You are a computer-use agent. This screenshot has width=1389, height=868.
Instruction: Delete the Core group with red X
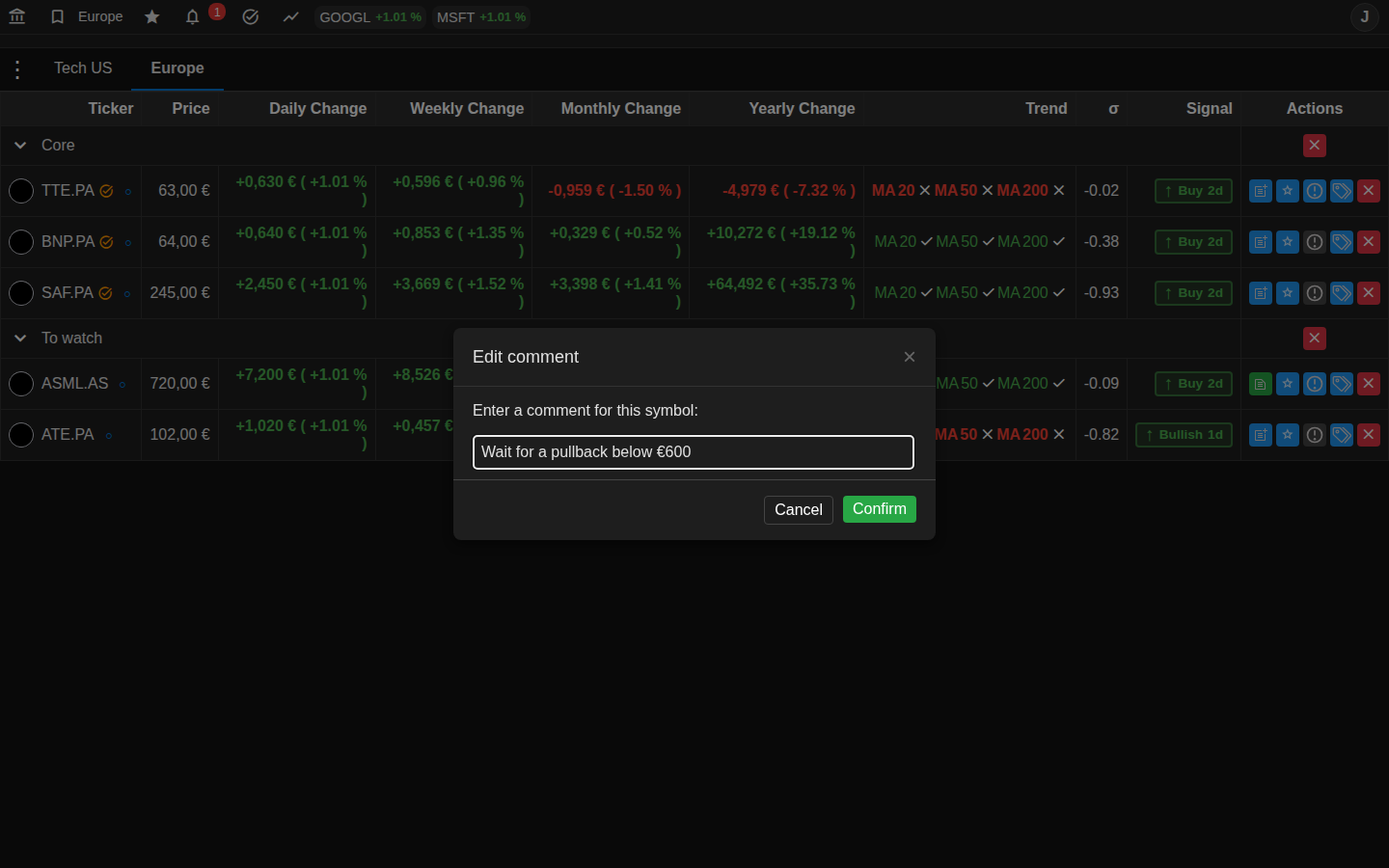pyautogui.click(x=1315, y=146)
